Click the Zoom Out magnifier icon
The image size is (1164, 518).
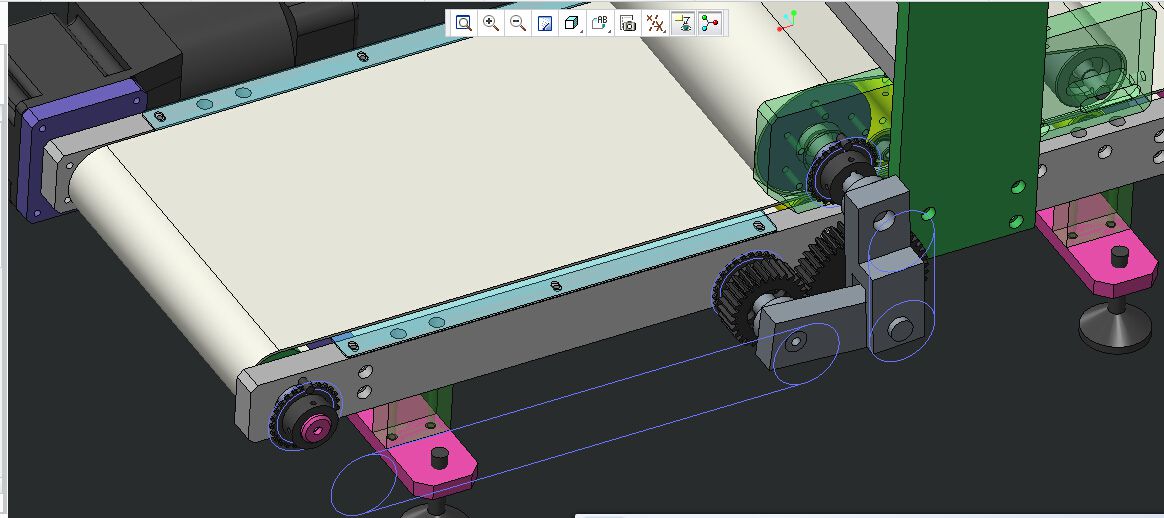pos(517,23)
